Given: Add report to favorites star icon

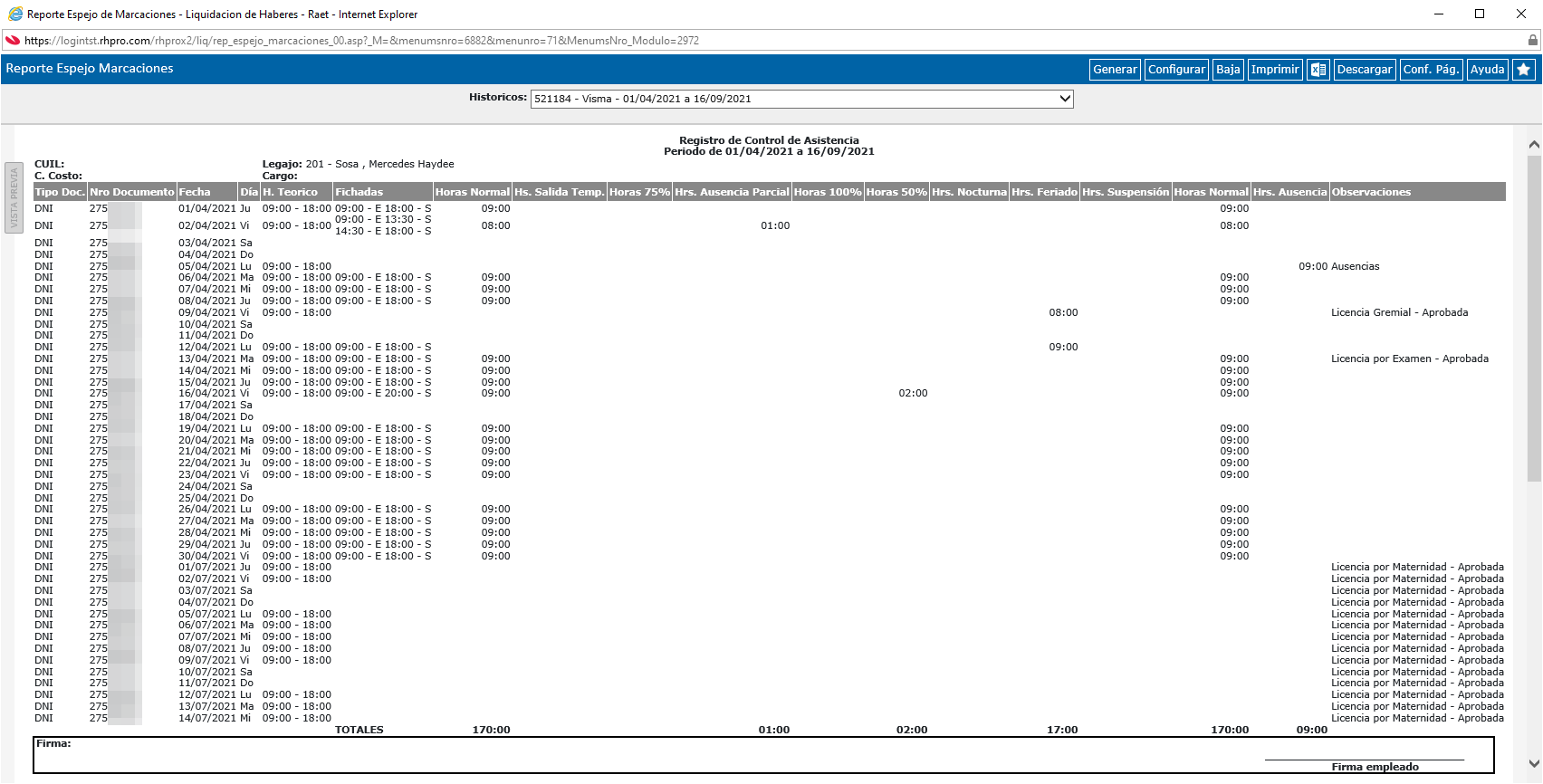Looking at the screenshot, I should 1523,70.
